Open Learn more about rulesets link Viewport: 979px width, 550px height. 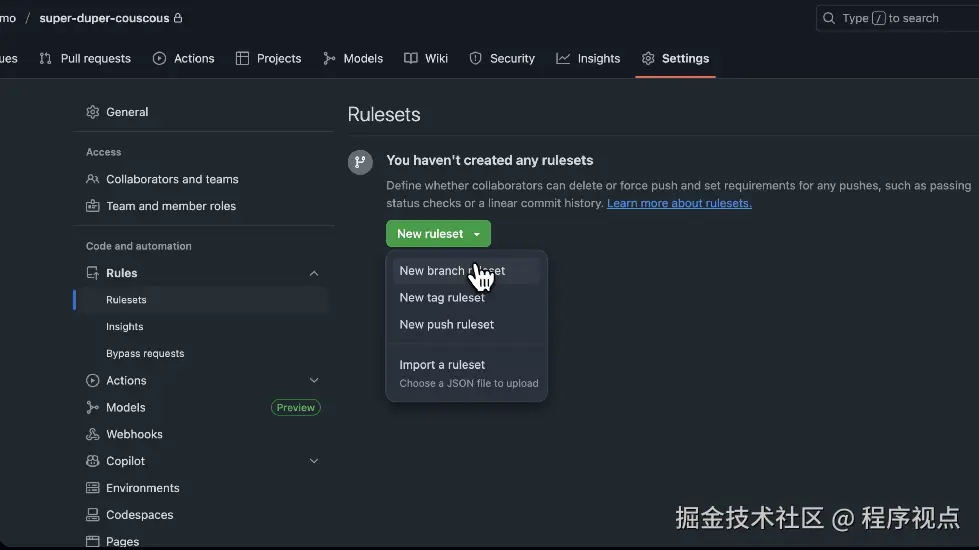pos(679,203)
